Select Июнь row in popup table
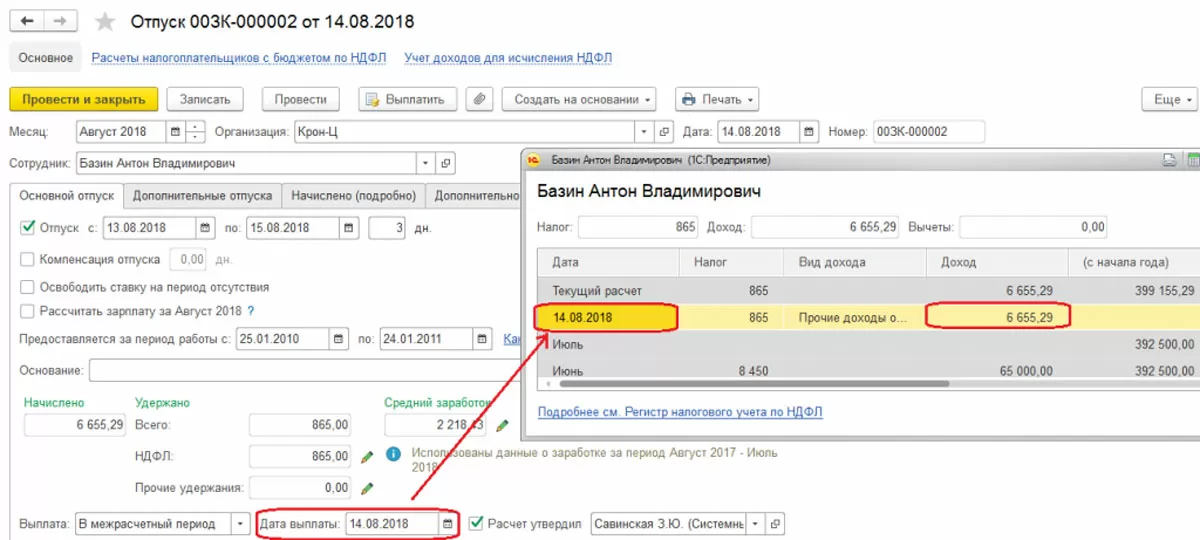The image size is (1200, 540). coord(868,370)
